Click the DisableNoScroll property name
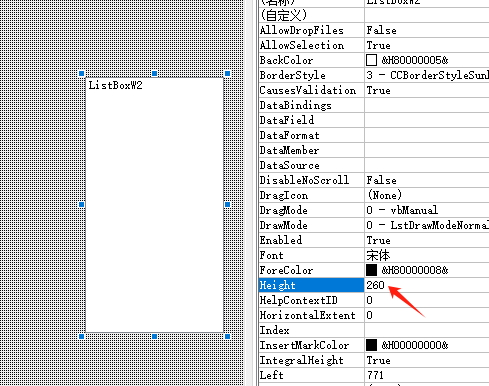Image resolution: width=489 pixels, height=386 pixels. pos(304,180)
